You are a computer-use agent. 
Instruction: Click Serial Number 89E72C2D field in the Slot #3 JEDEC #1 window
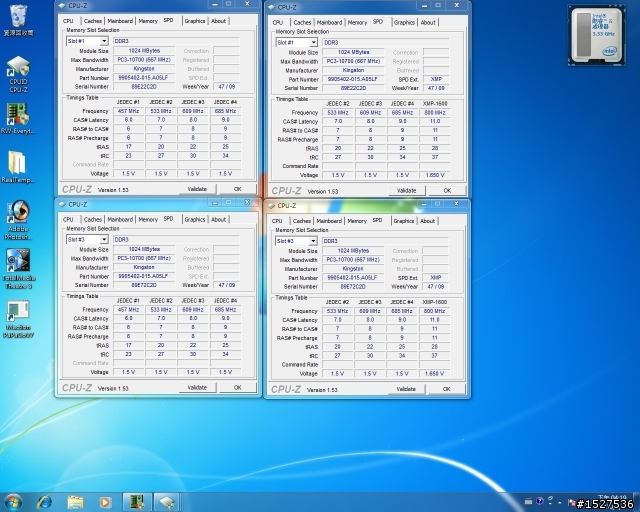144,285
